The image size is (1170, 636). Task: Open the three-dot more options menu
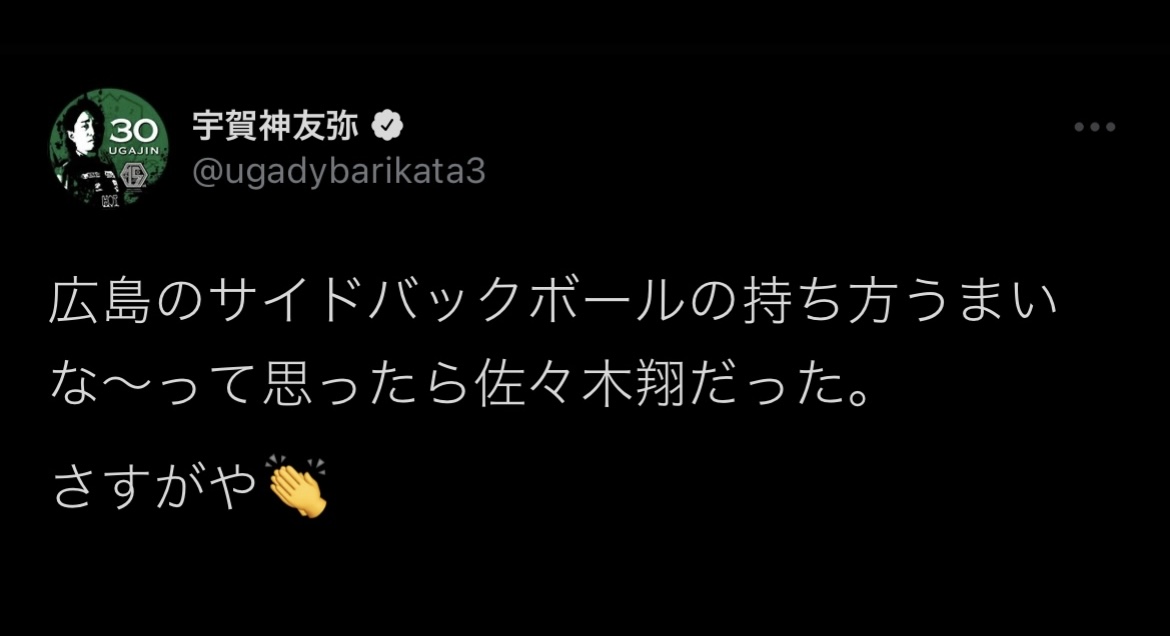[1095, 127]
